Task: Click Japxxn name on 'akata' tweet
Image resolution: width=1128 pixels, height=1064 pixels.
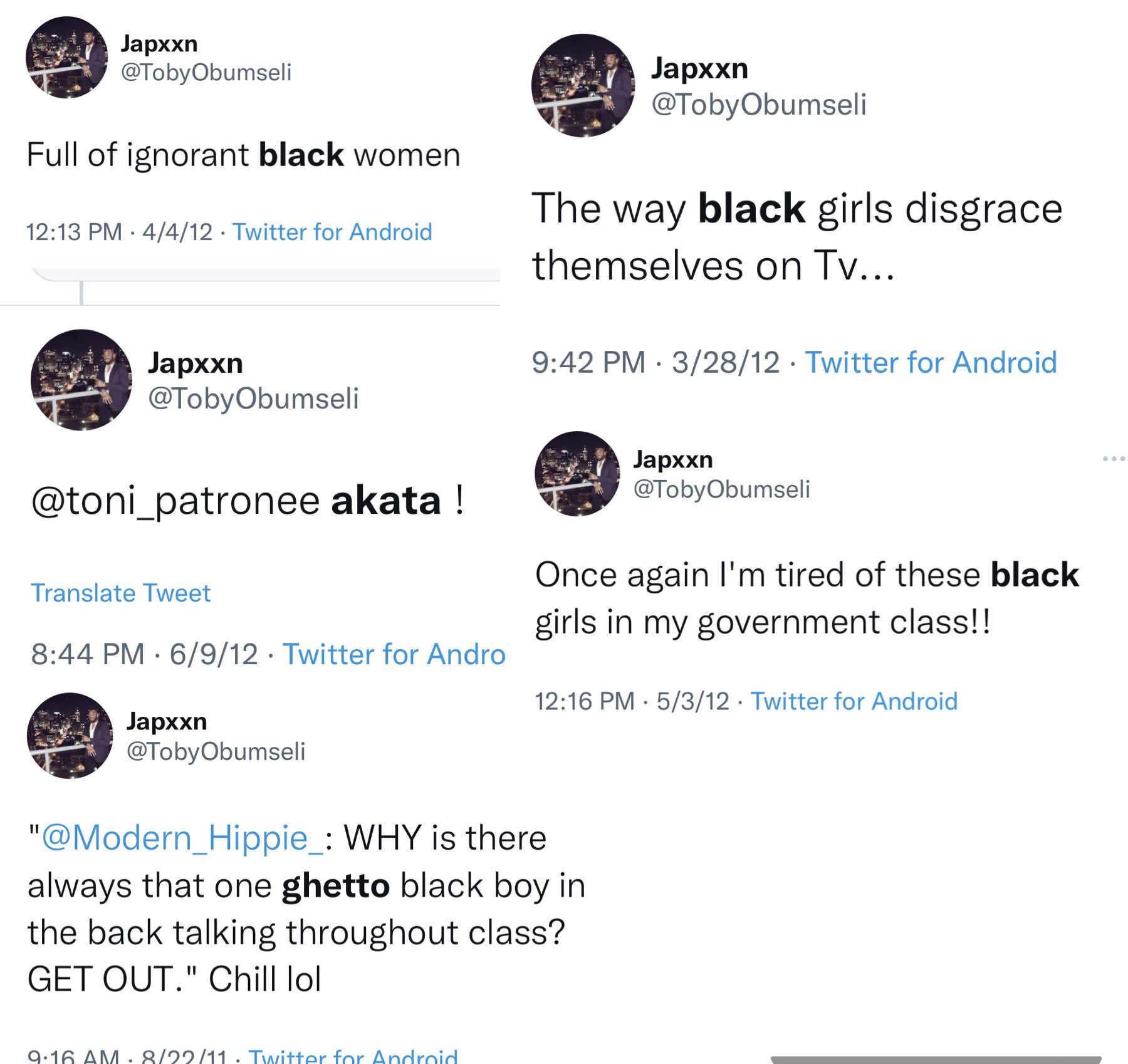Action: tap(196, 363)
